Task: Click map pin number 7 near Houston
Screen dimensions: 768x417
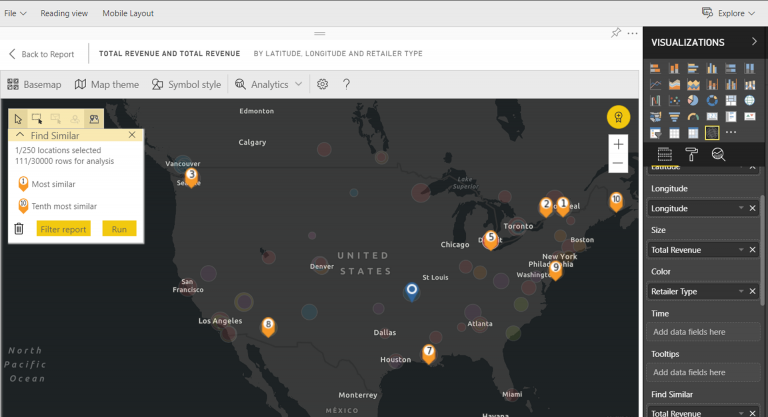Action: click(x=429, y=353)
